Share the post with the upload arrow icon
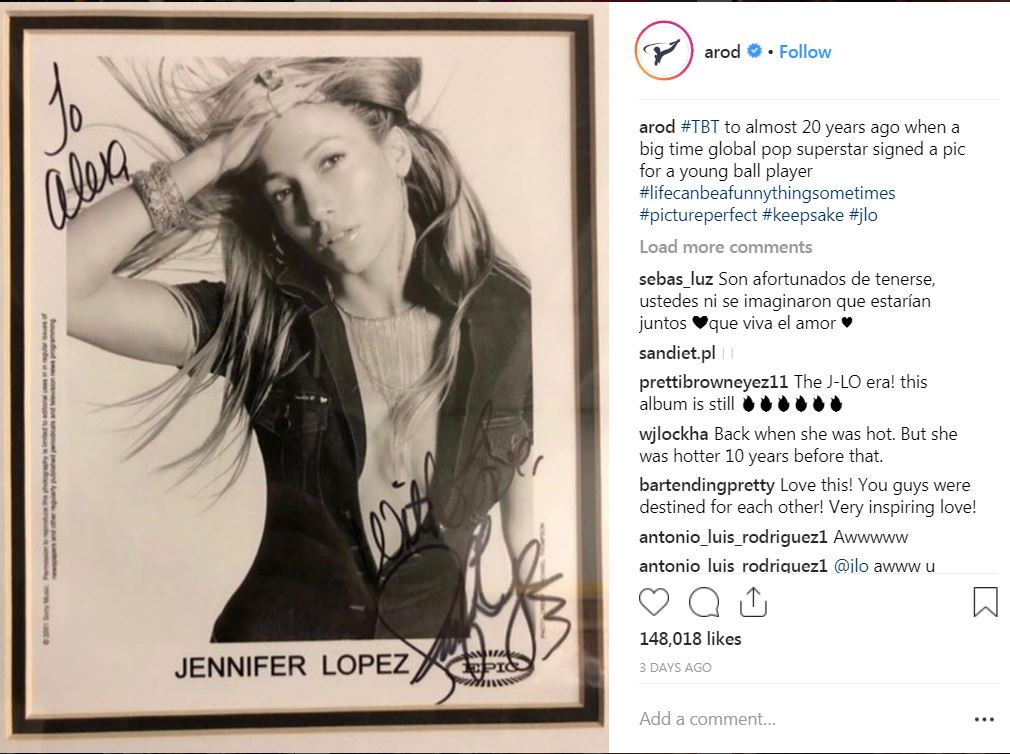Screen dimensions: 1010x754 click(753, 602)
